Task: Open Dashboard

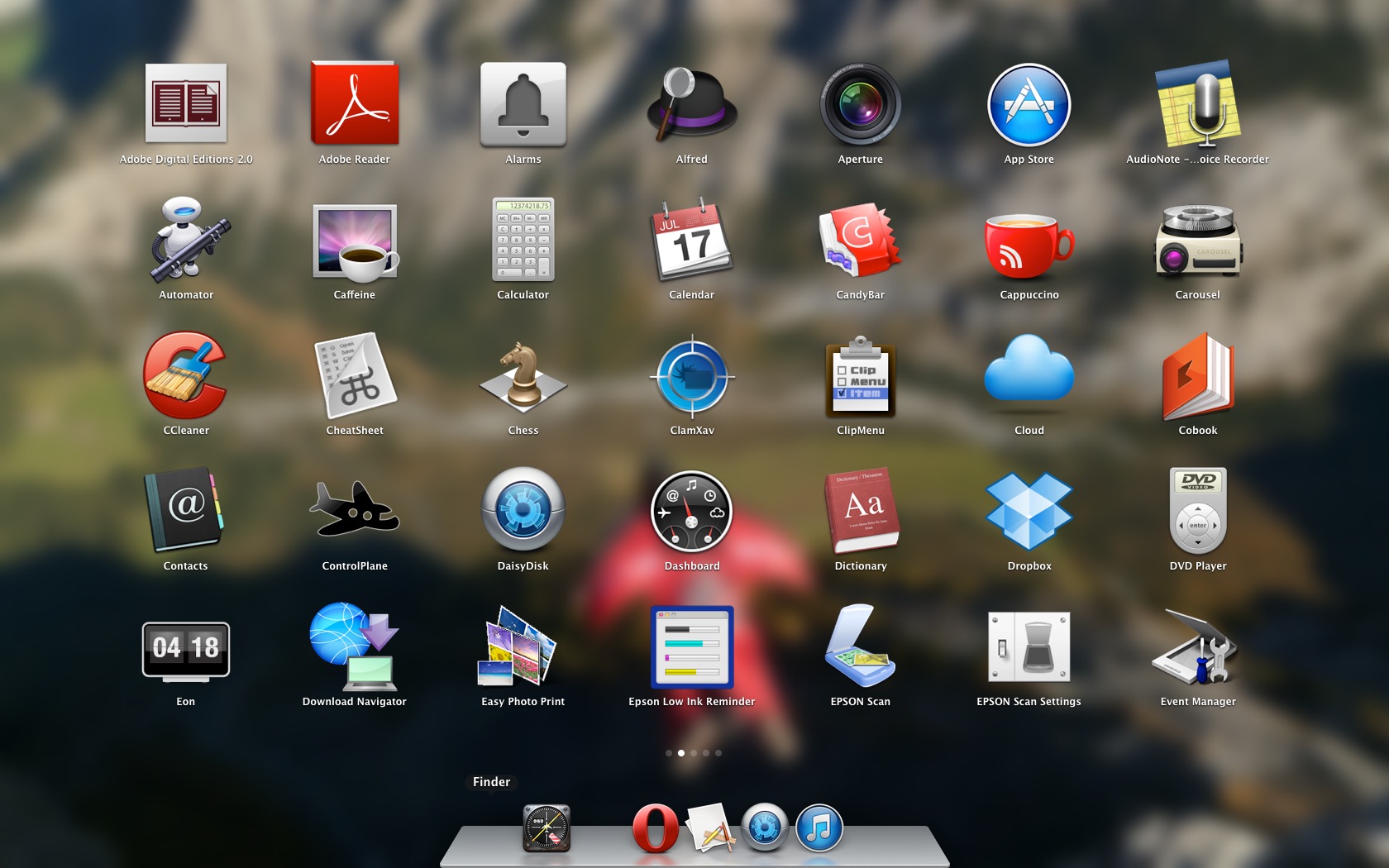Action: tap(692, 511)
